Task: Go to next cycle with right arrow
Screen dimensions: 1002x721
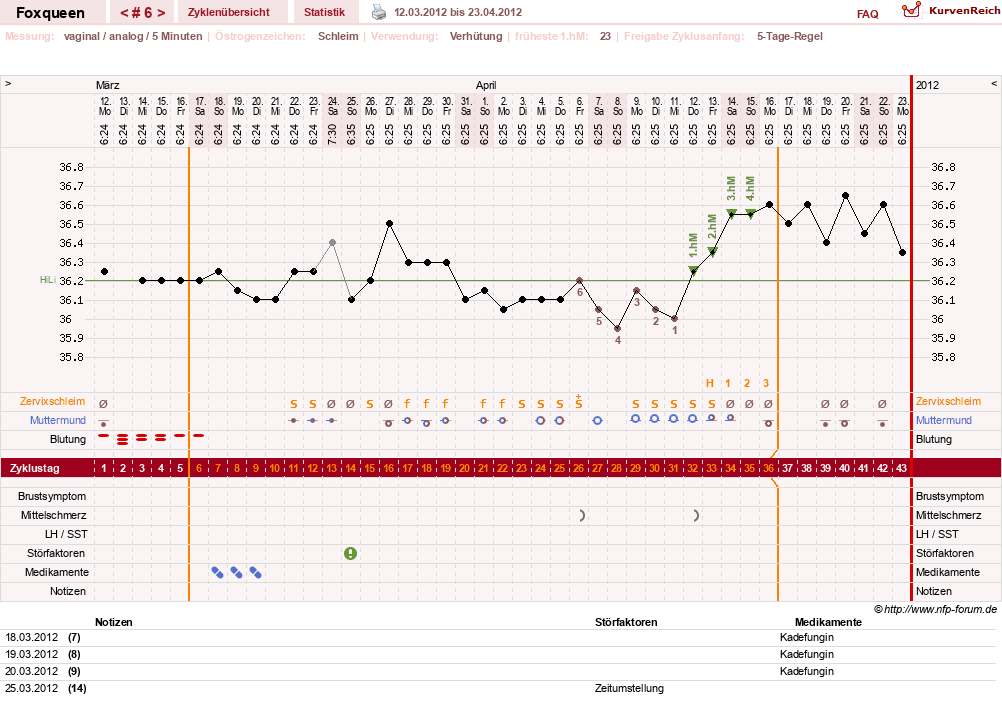Action: tap(161, 13)
